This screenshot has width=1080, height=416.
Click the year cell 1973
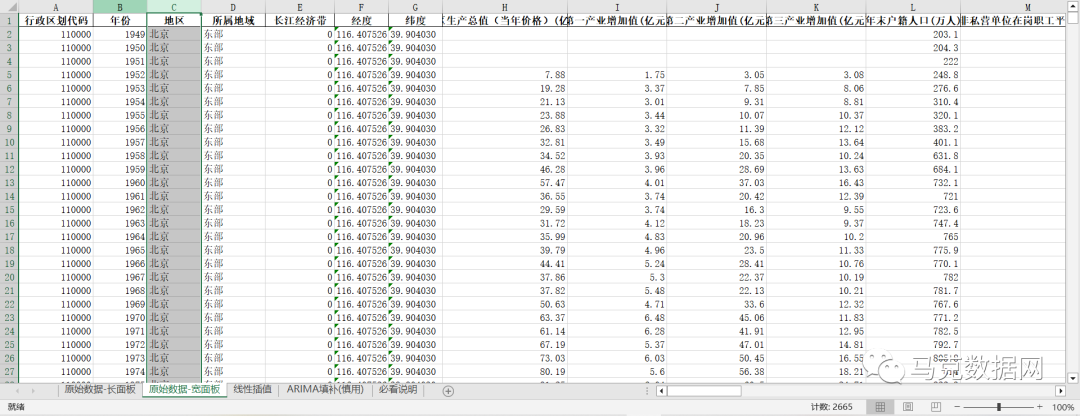click(120, 358)
